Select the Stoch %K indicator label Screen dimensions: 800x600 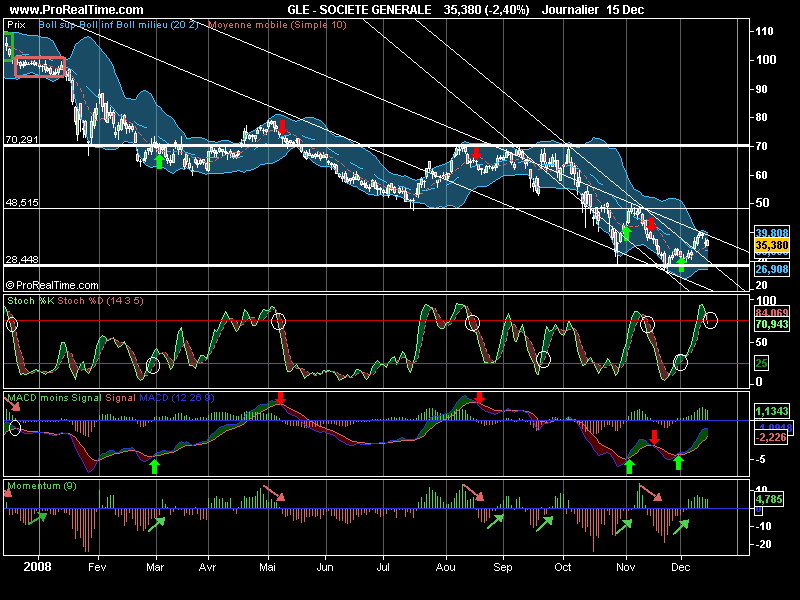click(x=31, y=301)
